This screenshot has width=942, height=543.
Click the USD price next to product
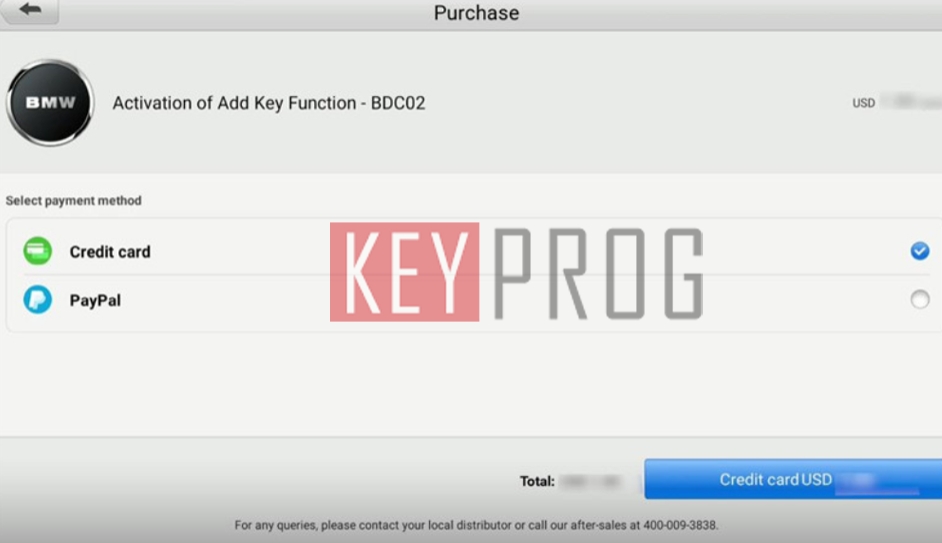click(910, 102)
